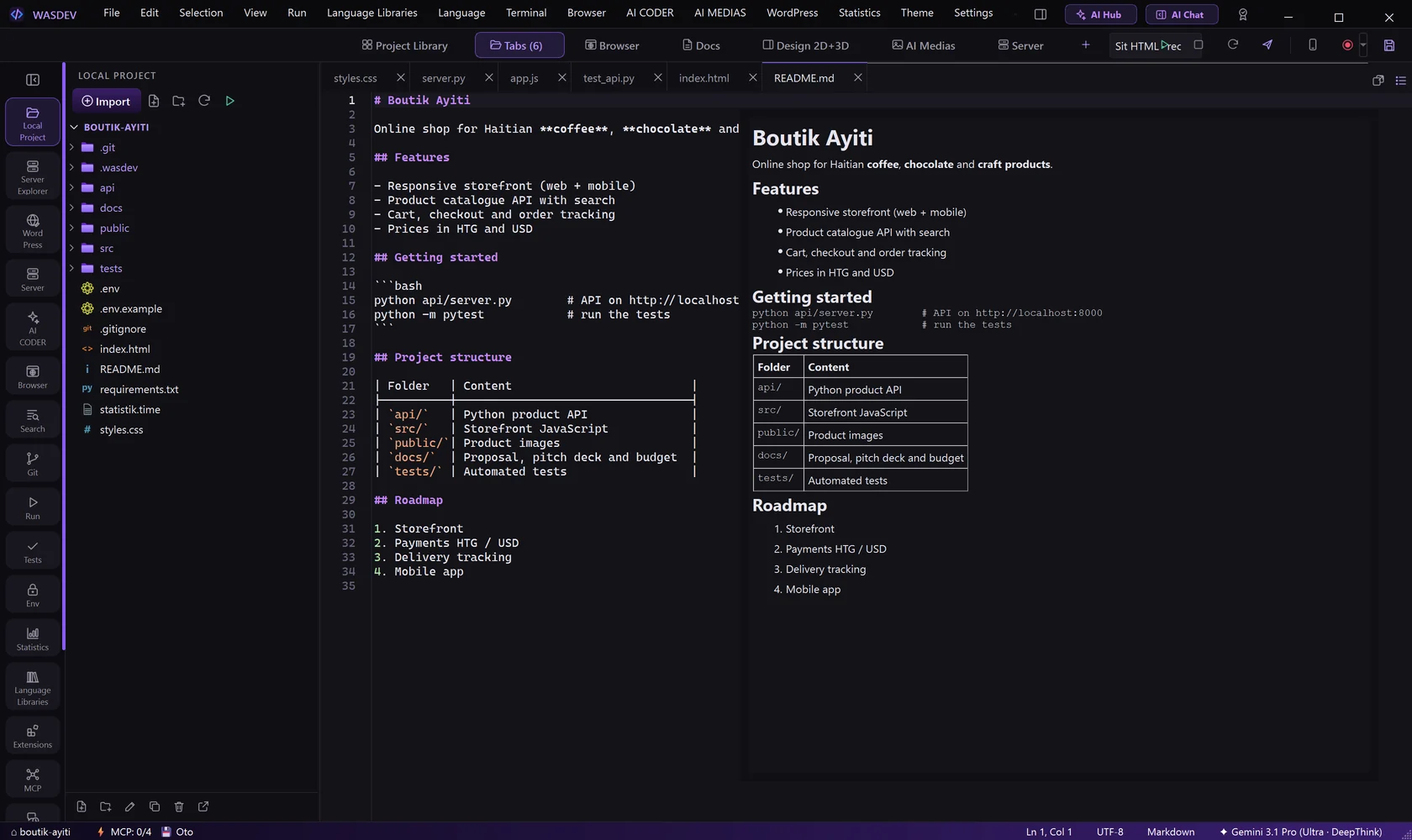Open the Extensions sidebar panel

[x=33, y=736]
